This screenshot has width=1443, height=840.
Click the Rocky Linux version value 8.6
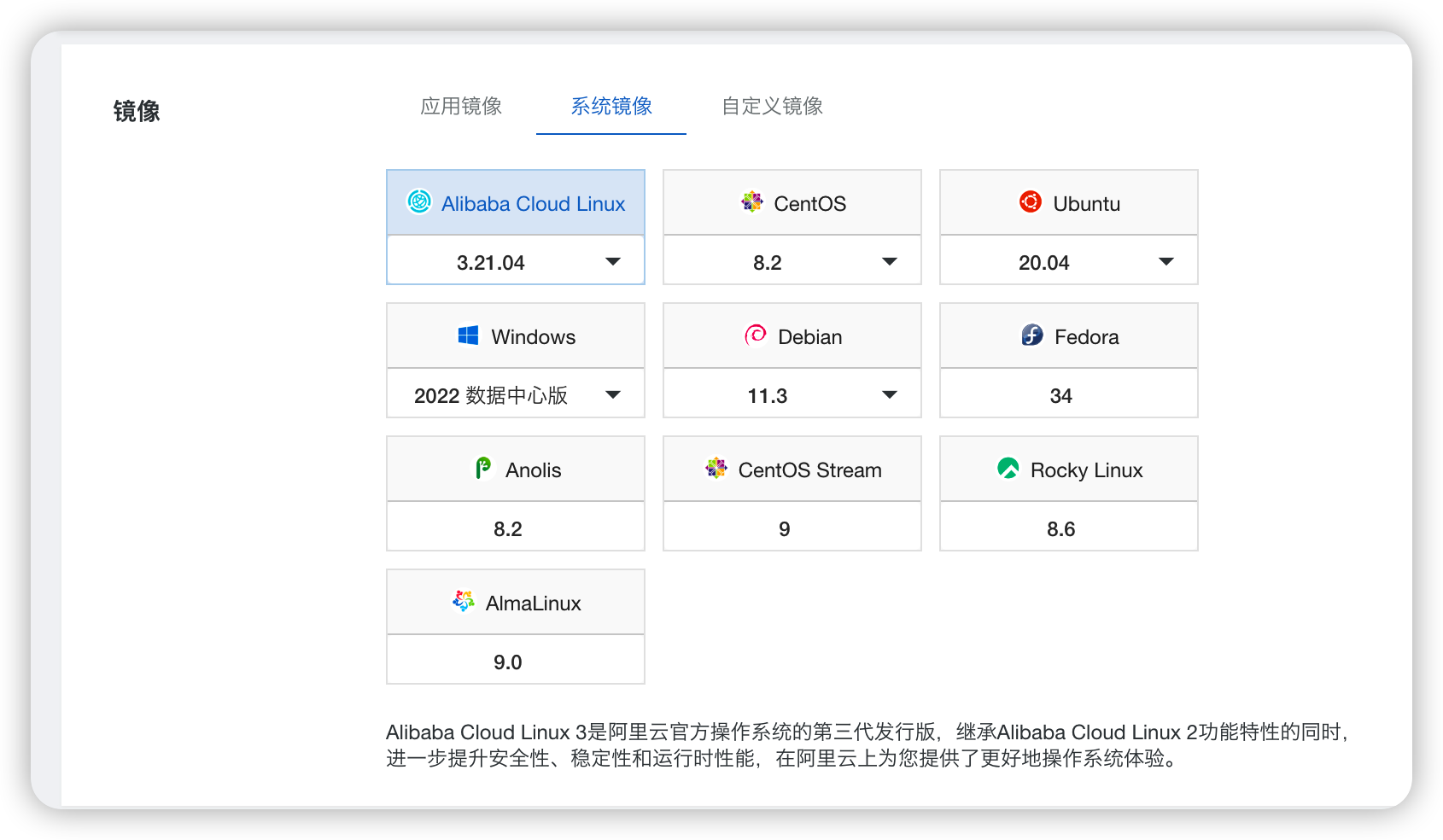[x=1060, y=529]
